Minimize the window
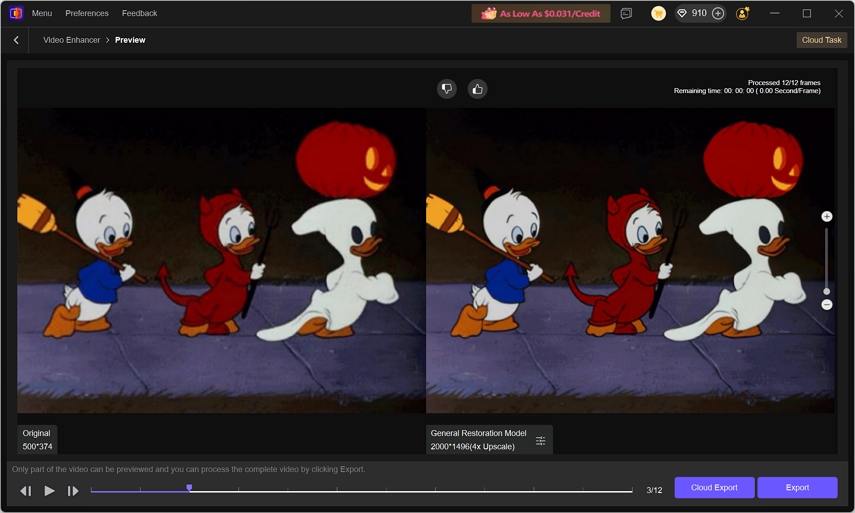This screenshot has width=855, height=513. (x=774, y=13)
